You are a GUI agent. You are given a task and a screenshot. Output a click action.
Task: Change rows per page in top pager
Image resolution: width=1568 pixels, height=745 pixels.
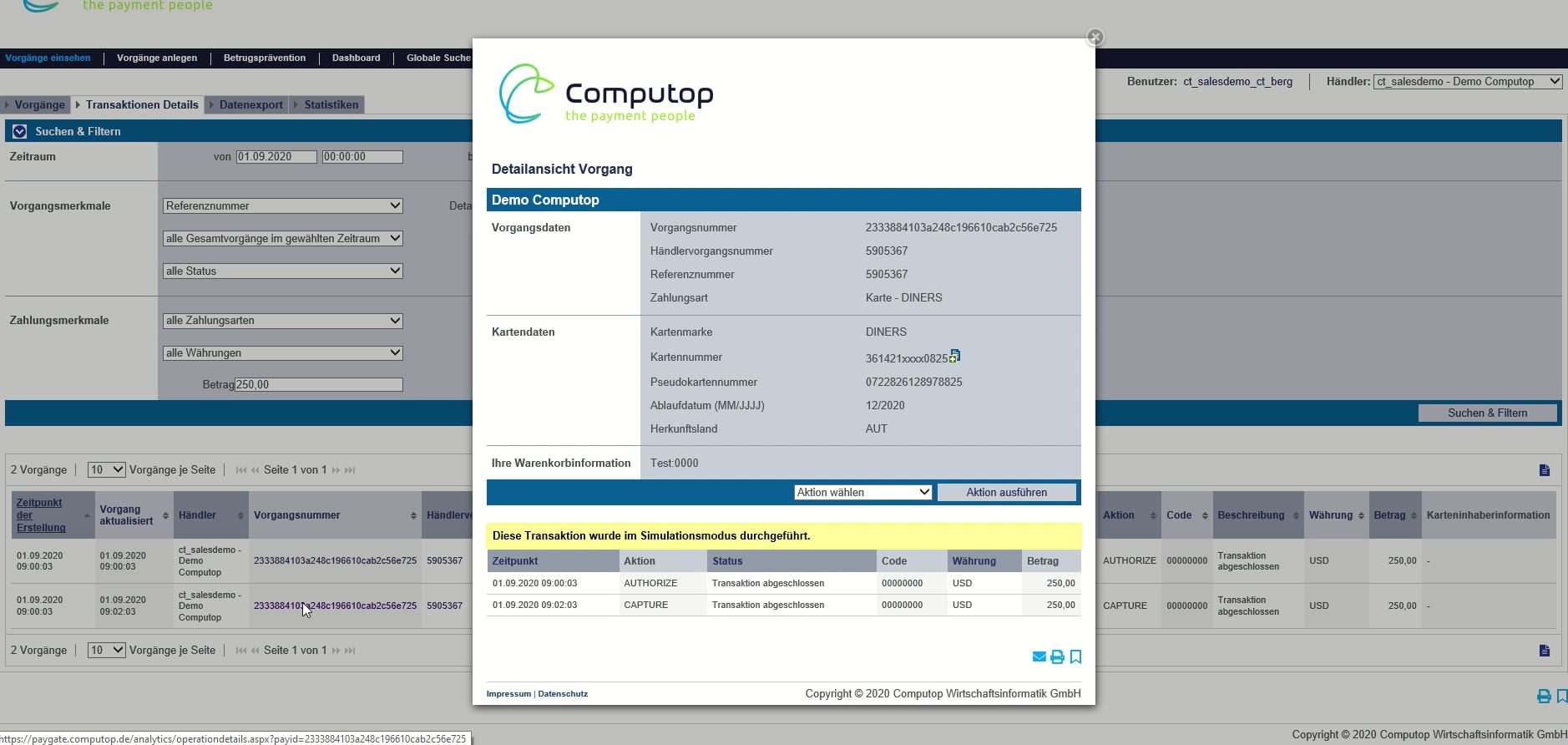pyautogui.click(x=107, y=469)
